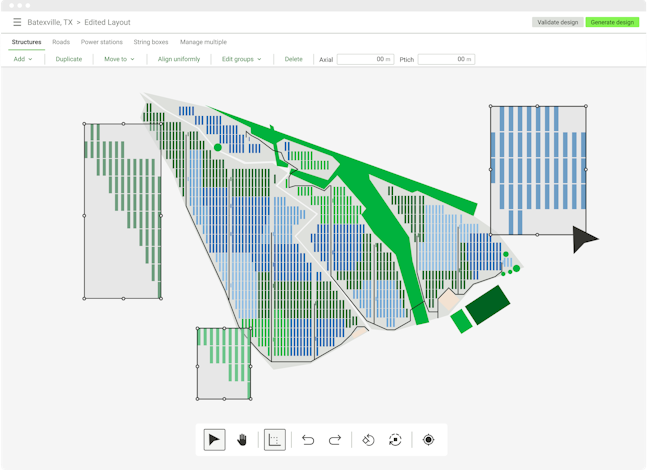Click the Delete button
Screen dimensions: 647x470
click(x=293, y=59)
